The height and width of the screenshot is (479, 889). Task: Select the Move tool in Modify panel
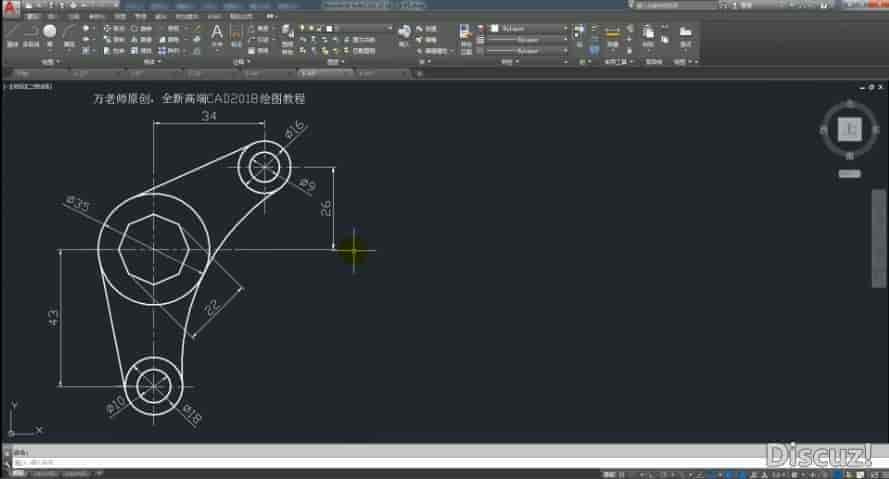tap(114, 28)
